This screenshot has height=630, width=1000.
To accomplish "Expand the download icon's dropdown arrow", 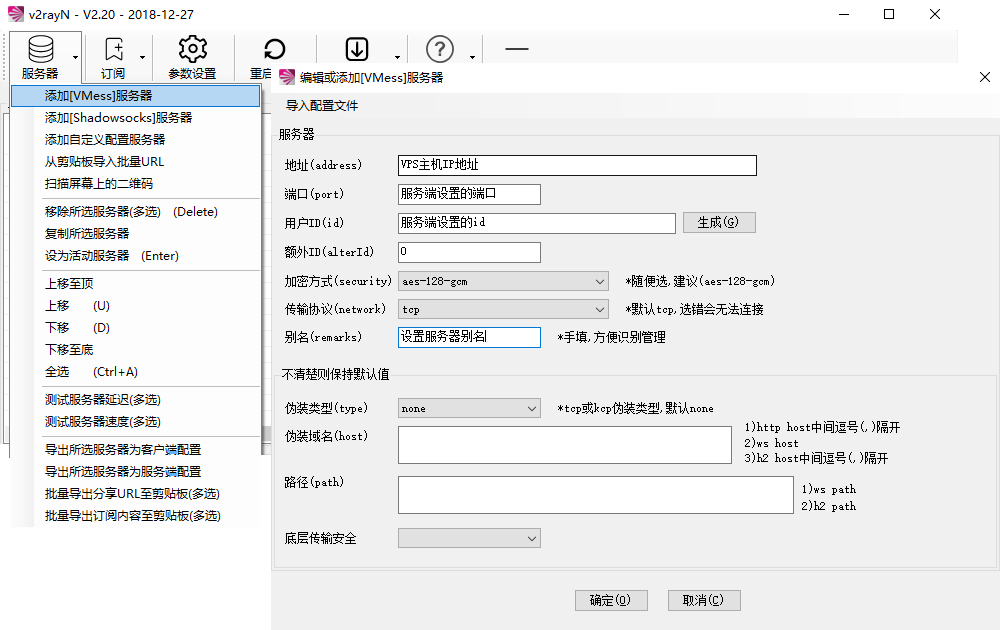I will point(397,57).
